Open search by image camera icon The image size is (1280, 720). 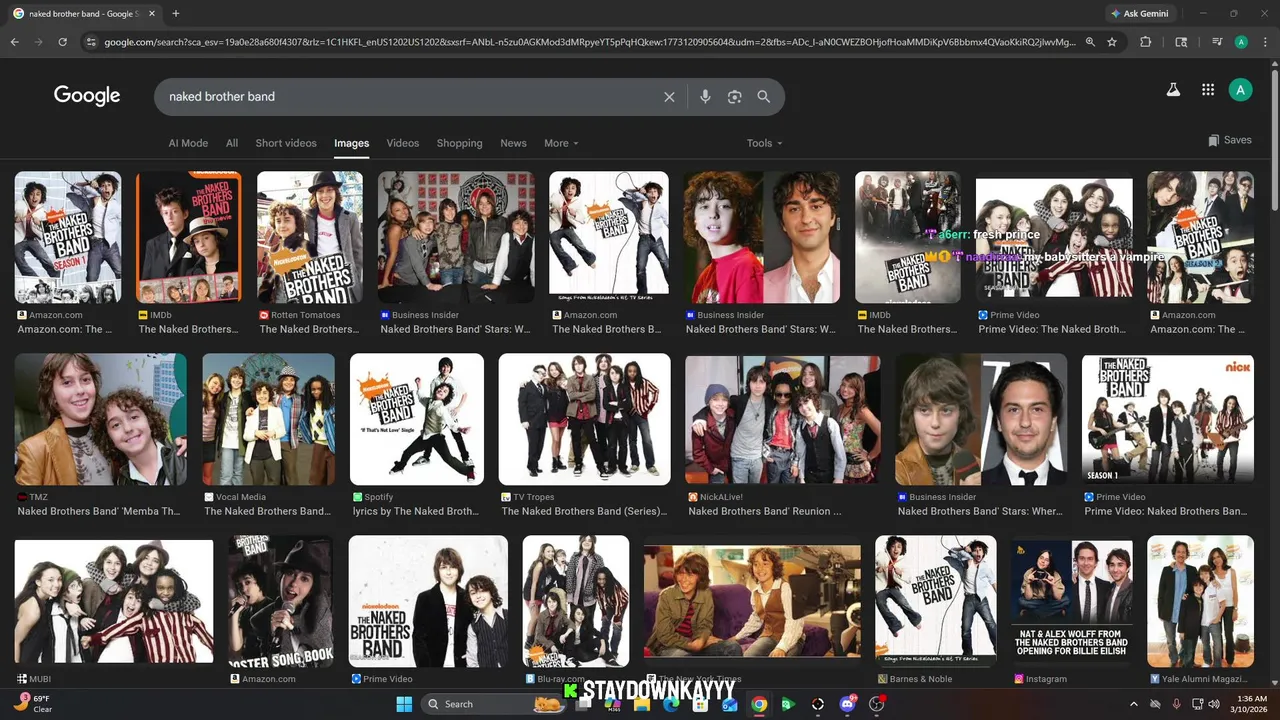pyautogui.click(x=735, y=97)
